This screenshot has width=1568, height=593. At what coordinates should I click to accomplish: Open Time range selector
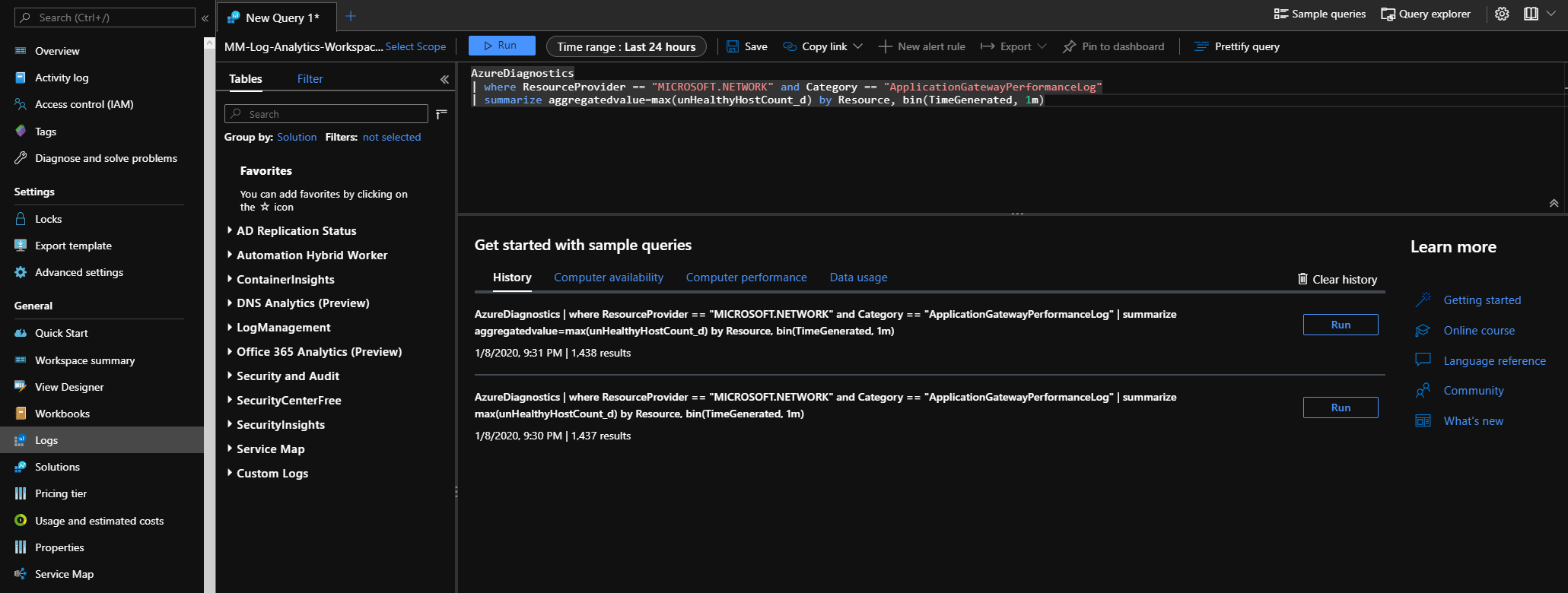[x=626, y=46]
